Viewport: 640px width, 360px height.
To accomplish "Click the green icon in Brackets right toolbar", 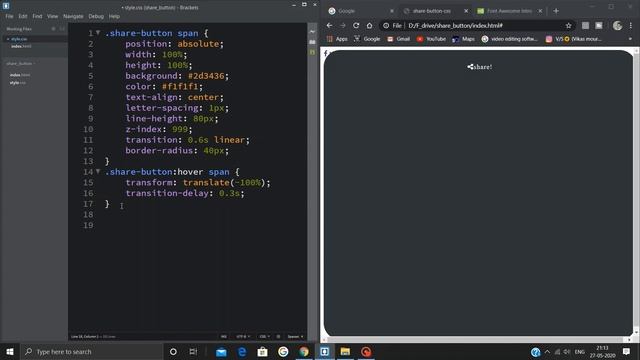I will click(312, 52).
